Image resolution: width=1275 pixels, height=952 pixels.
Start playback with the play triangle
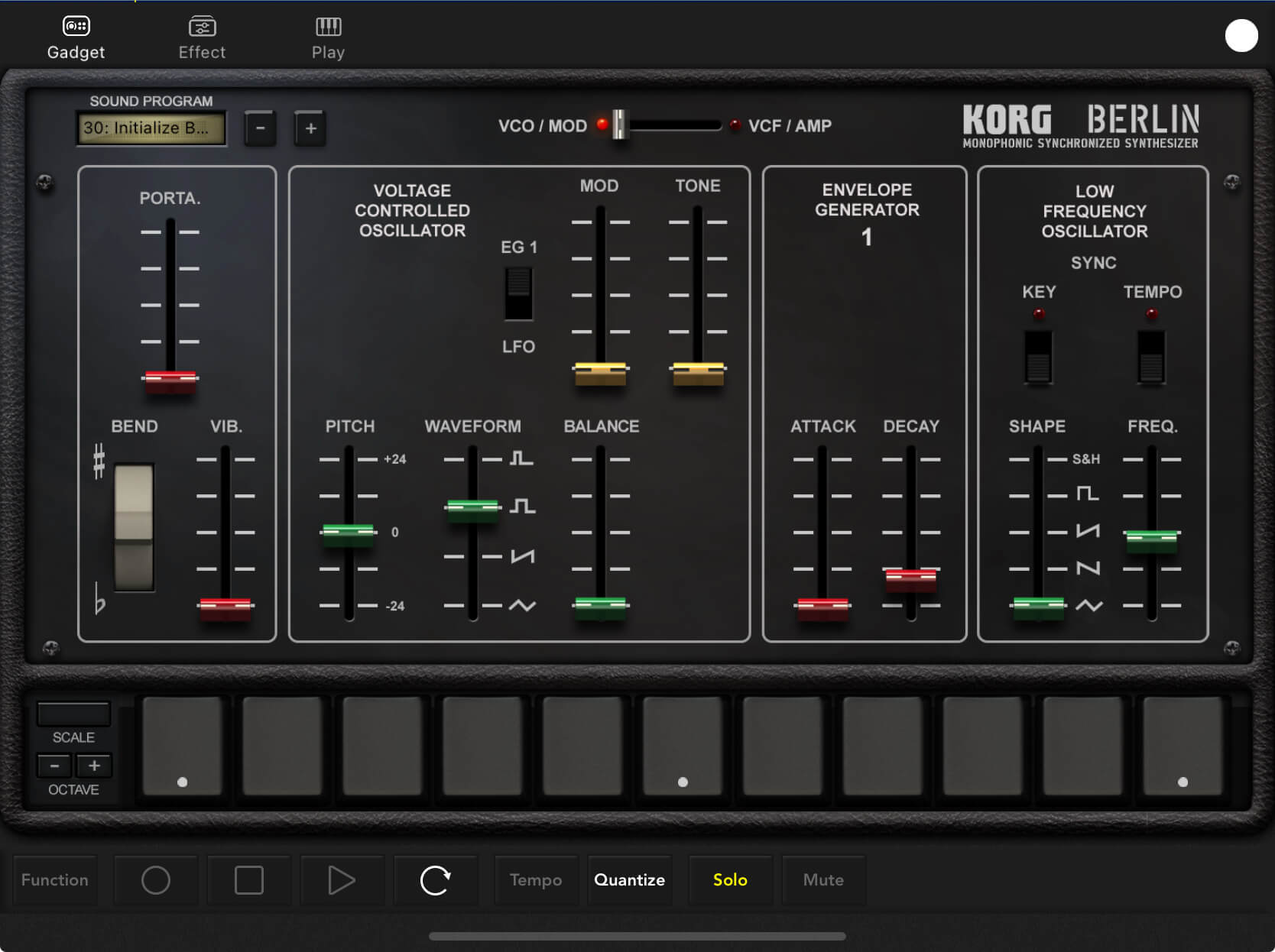coord(341,880)
